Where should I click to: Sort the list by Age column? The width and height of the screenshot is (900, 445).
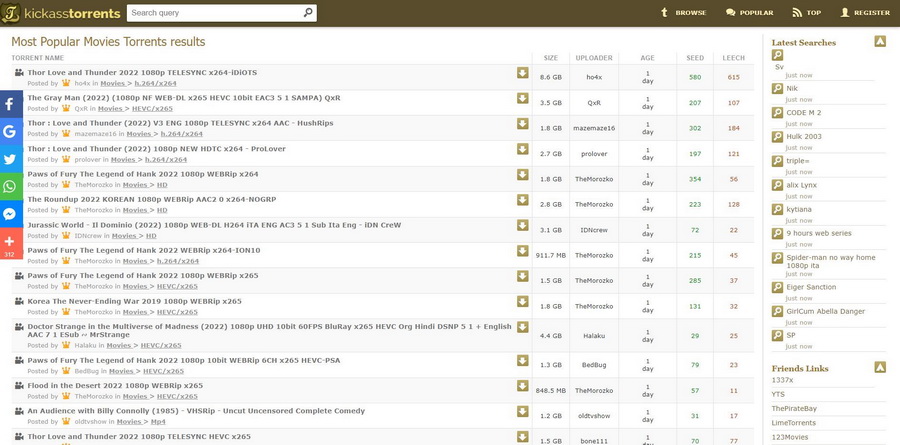coord(647,58)
